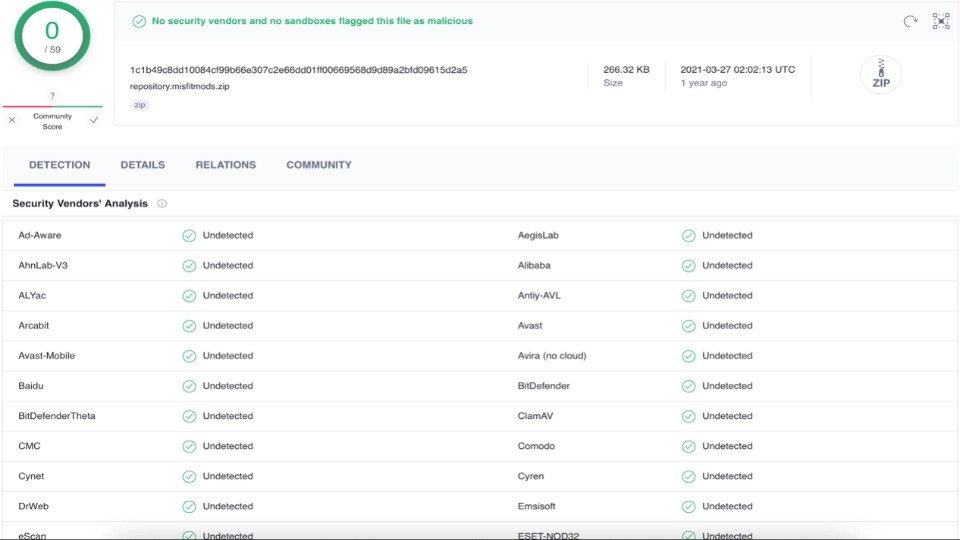Screen dimensions: 960x540
Task: Click the BitDefenderTheta vendor name
Action: pyautogui.click(x=57, y=416)
